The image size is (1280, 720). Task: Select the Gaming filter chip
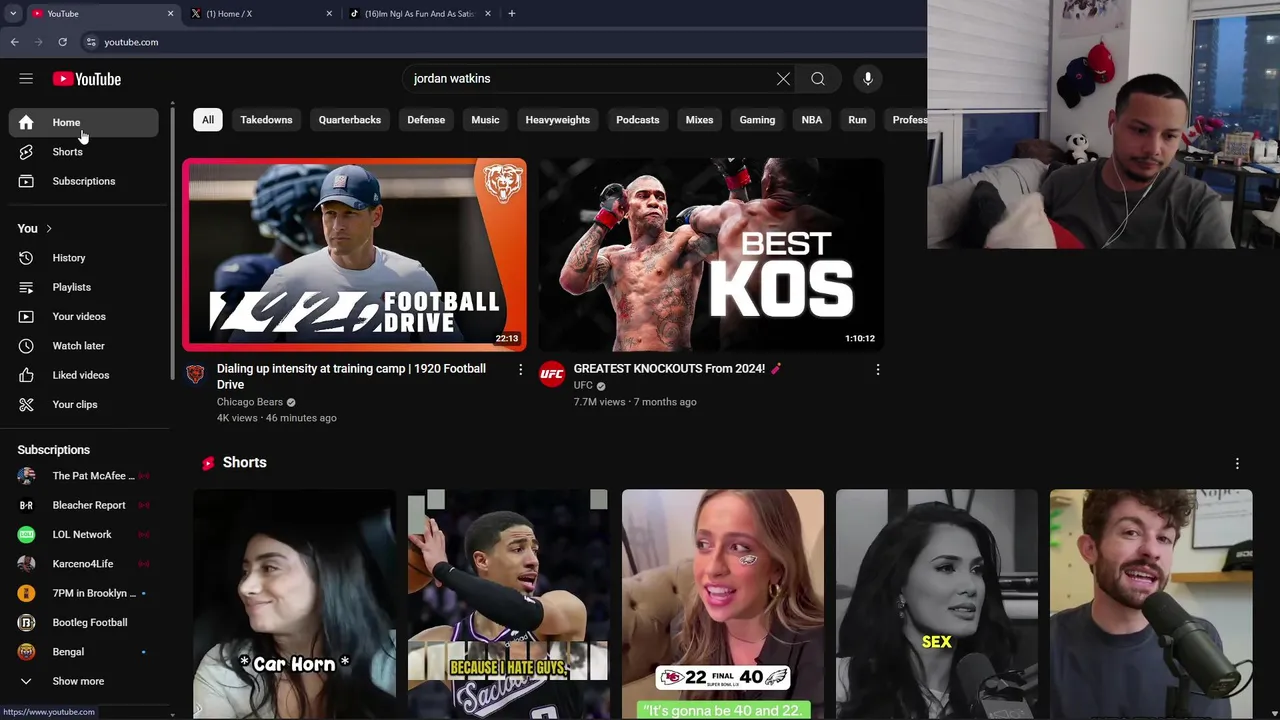point(757,120)
